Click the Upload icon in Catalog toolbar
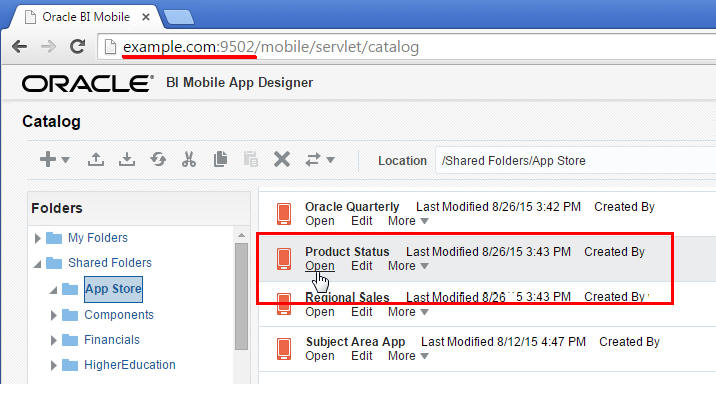 (x=96, y=159)
